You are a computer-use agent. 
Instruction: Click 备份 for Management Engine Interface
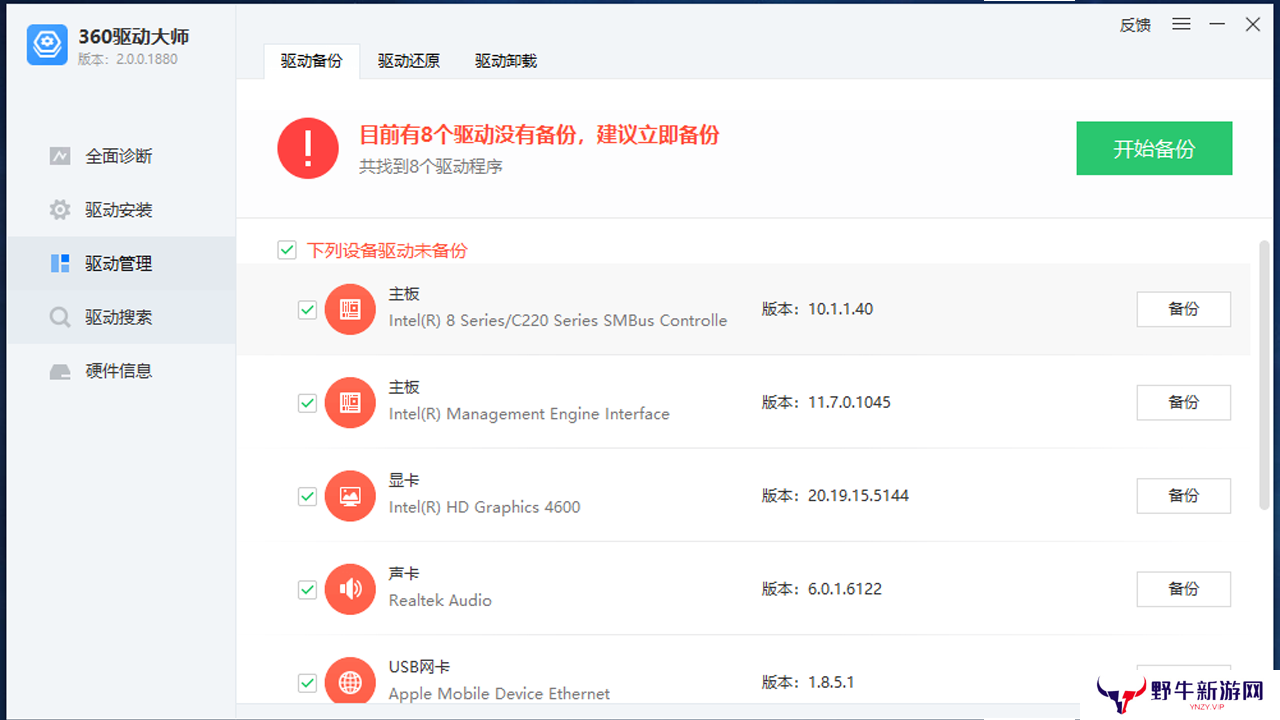(1183, 402)
